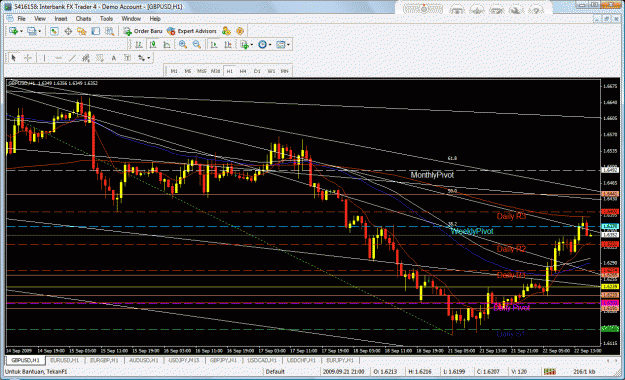Image resolution: width=625 pixels, height=380 pixels.
Task: Expand the Templates dropdown arrow
Action: click(x=288, y=45)
